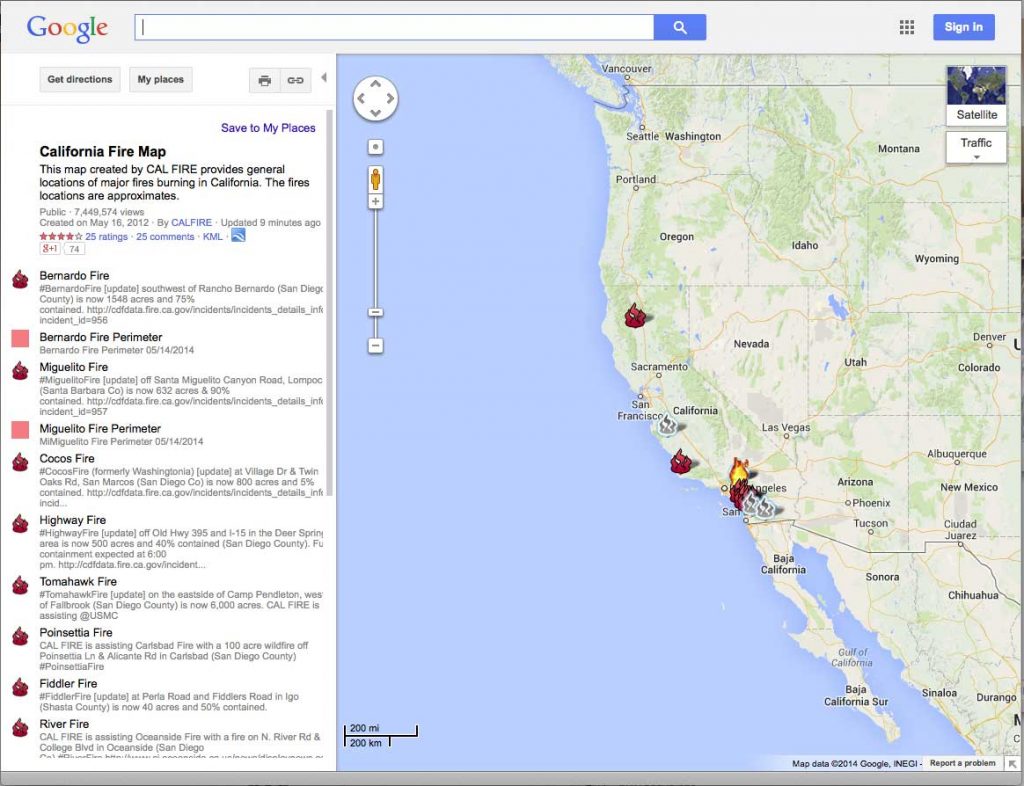Select Miguelito Fire Perimeter title
The image size is (1024, 786).
(x=100, y=428)
